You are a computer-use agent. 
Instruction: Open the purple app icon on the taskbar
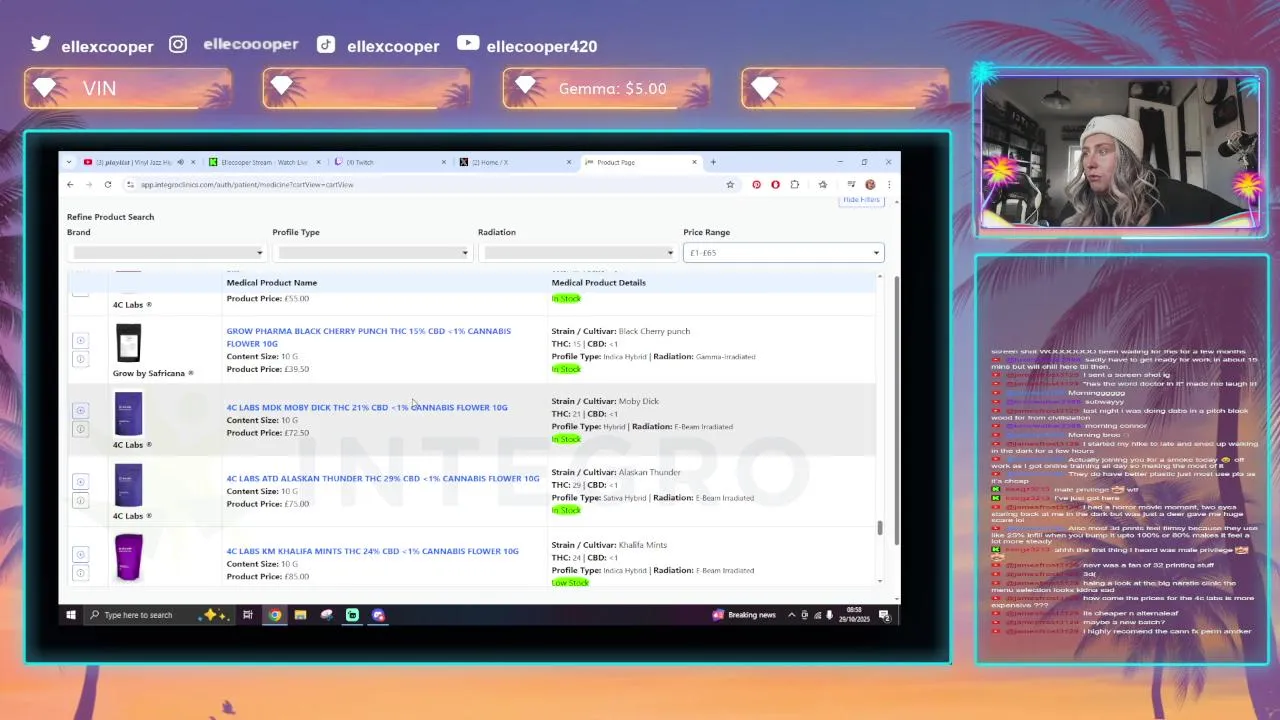[378, 615]
